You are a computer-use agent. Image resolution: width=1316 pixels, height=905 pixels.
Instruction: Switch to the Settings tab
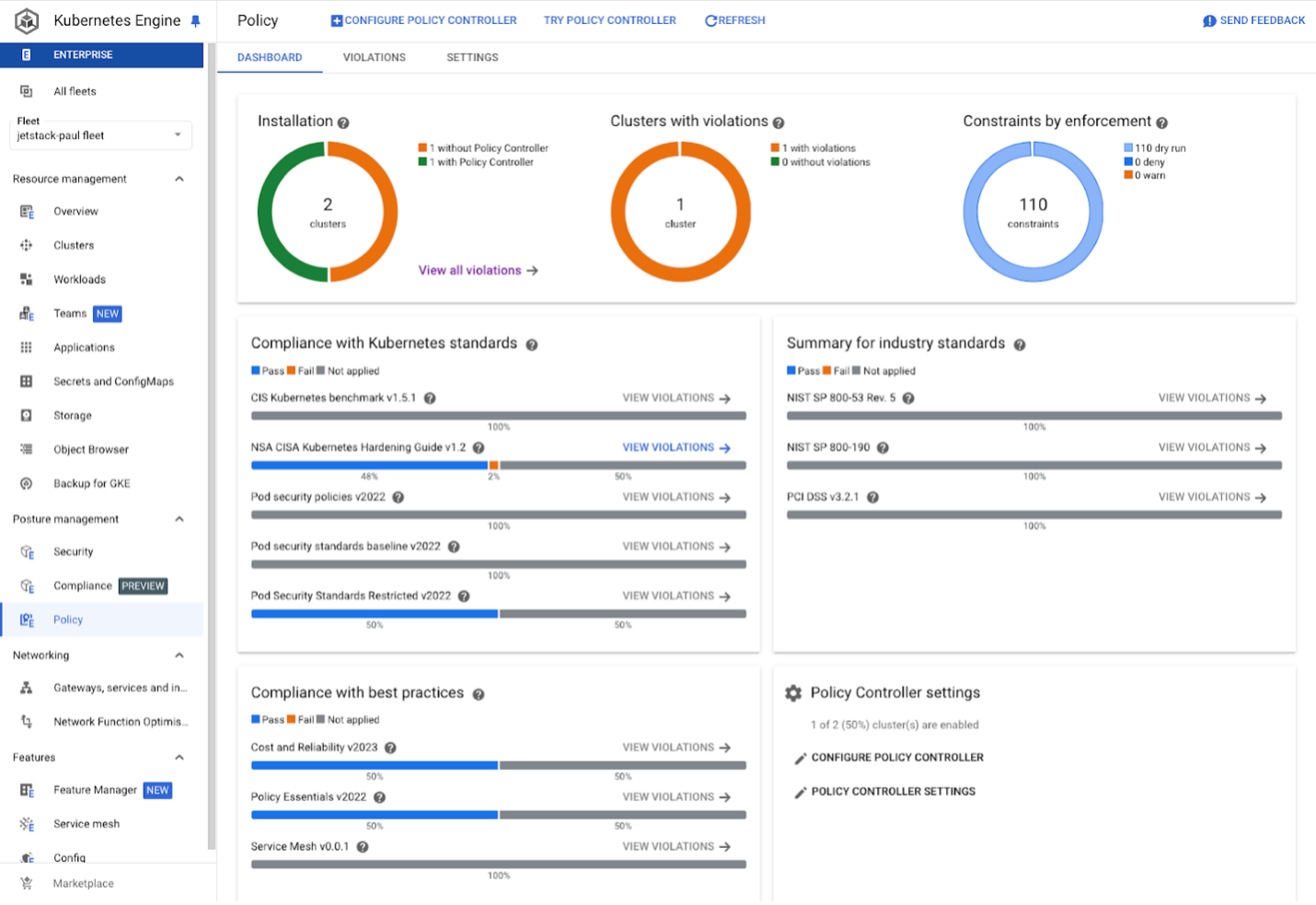point(473,57)
